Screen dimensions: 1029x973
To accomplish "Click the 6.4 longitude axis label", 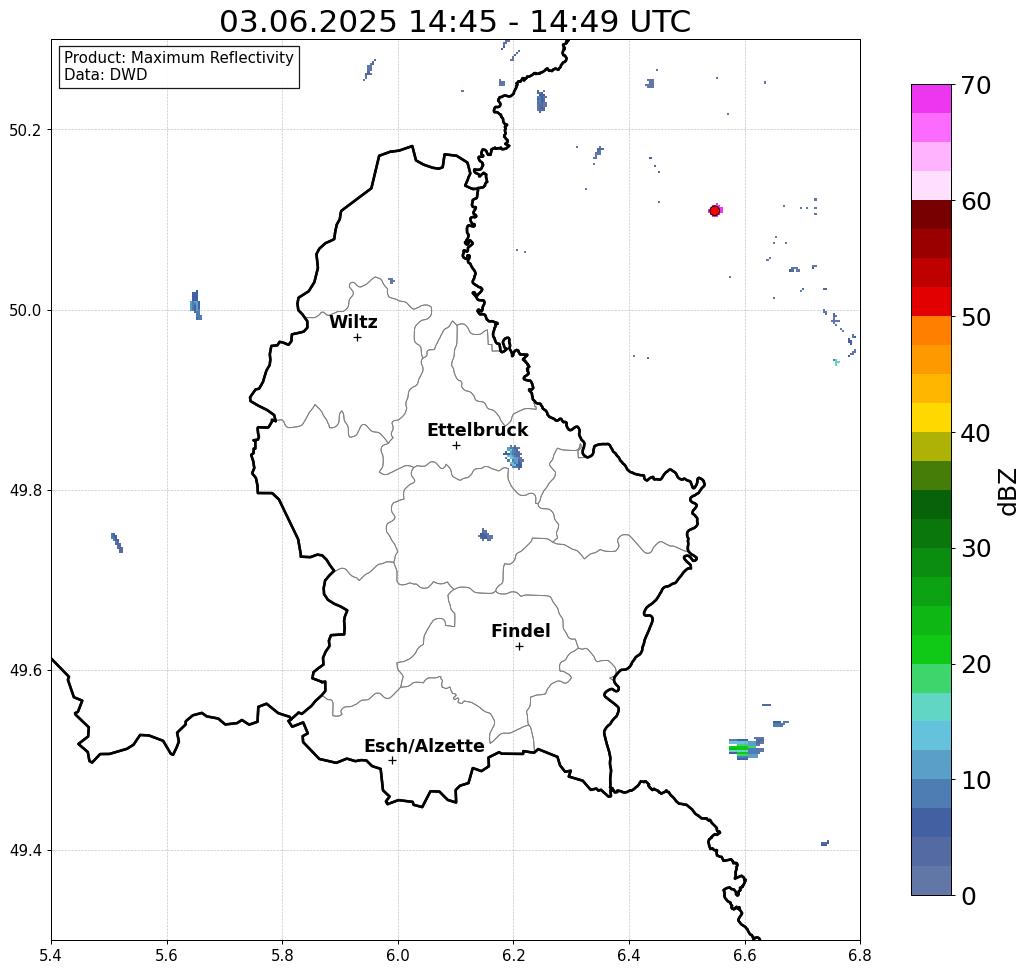I will tap(629, 955).
